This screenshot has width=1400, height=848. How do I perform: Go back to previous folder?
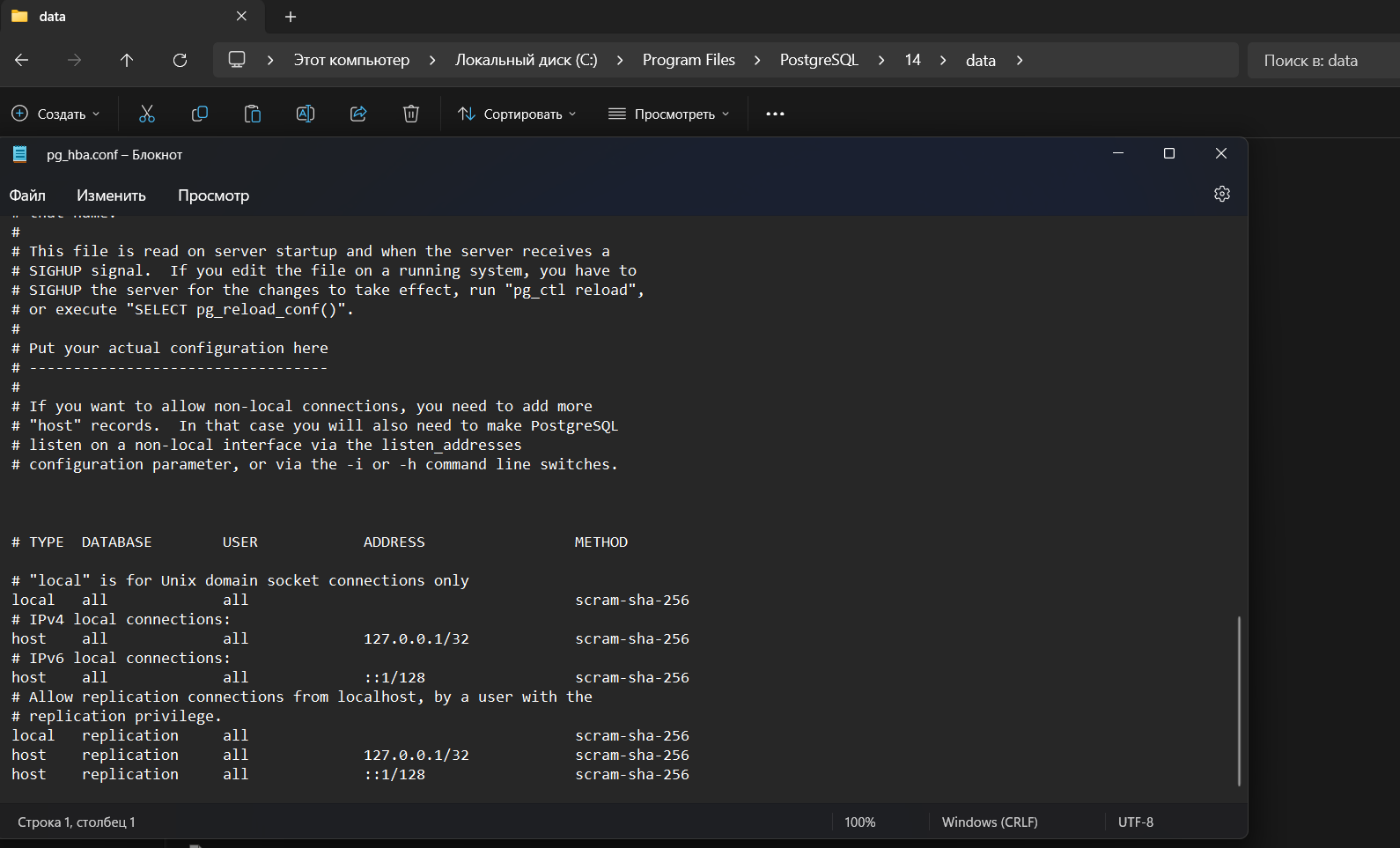click(x=22, y=60)
